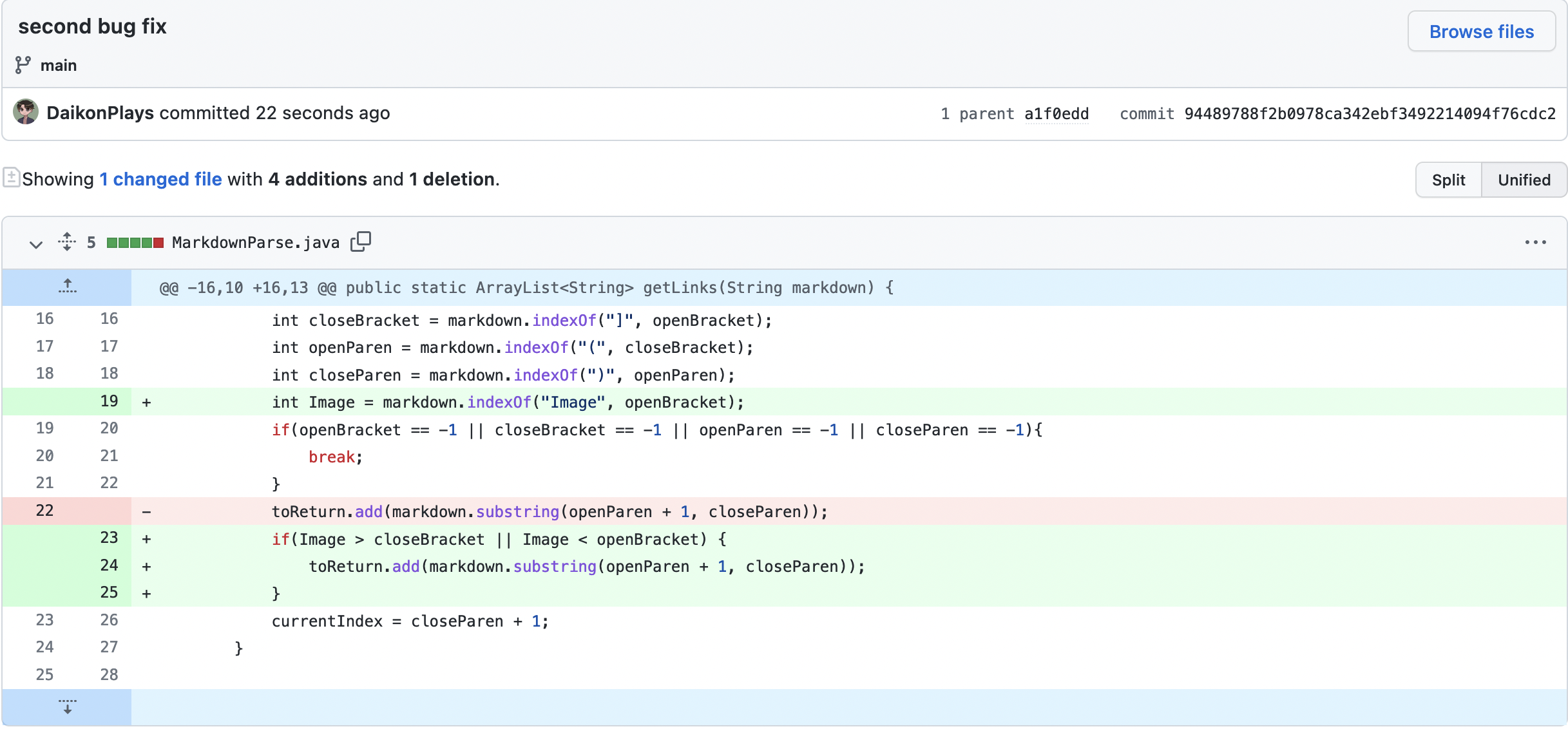1568x729 pixels.
Task: Expand all lines in MarkdownParse.java
Action: pos(67,241)
